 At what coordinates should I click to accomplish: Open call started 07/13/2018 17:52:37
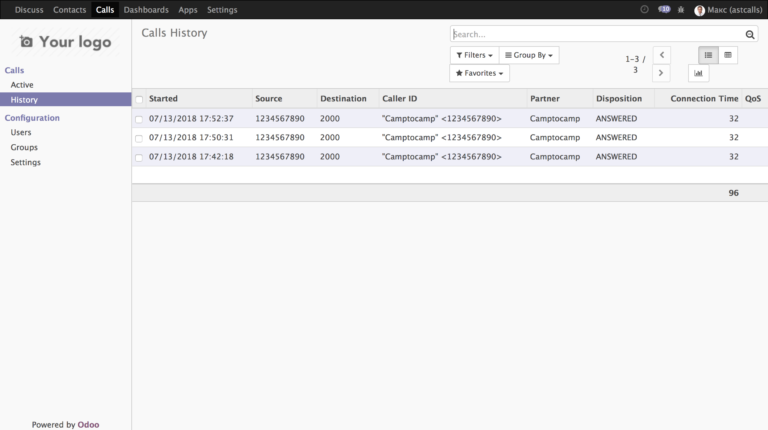[x=191, y=119]
